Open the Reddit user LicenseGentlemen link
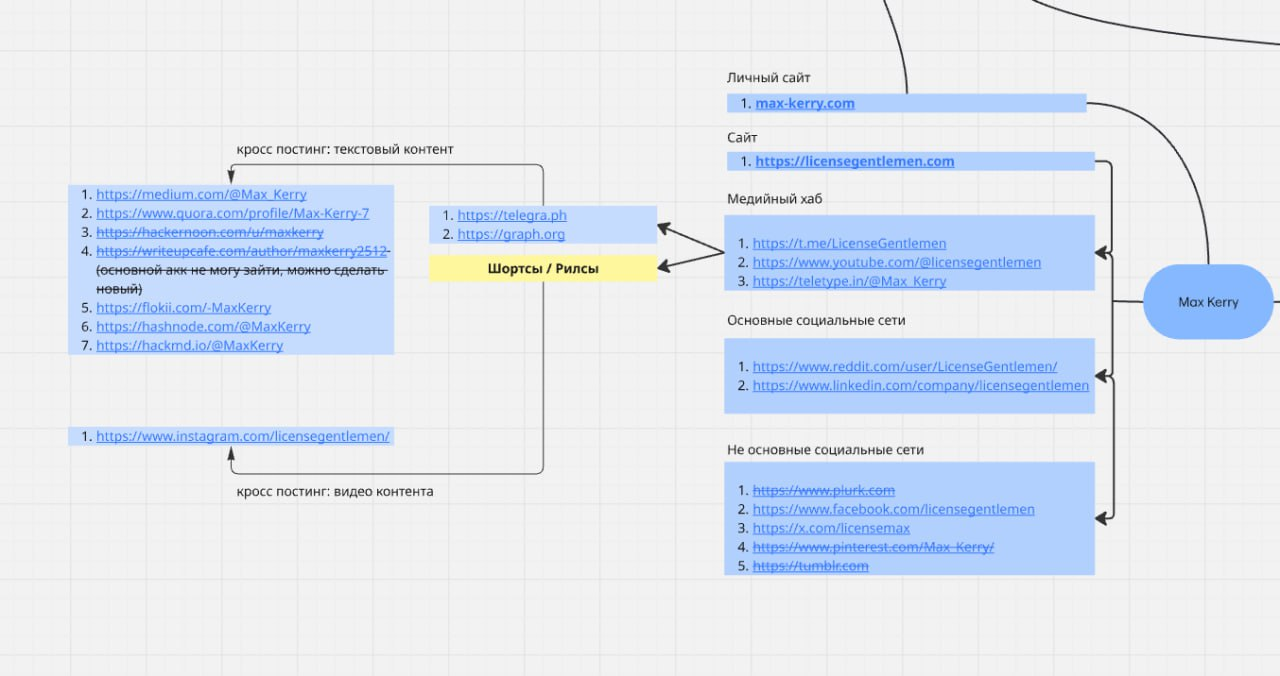The width and height of the screenshot is (1280, 676). pos(904,367)
